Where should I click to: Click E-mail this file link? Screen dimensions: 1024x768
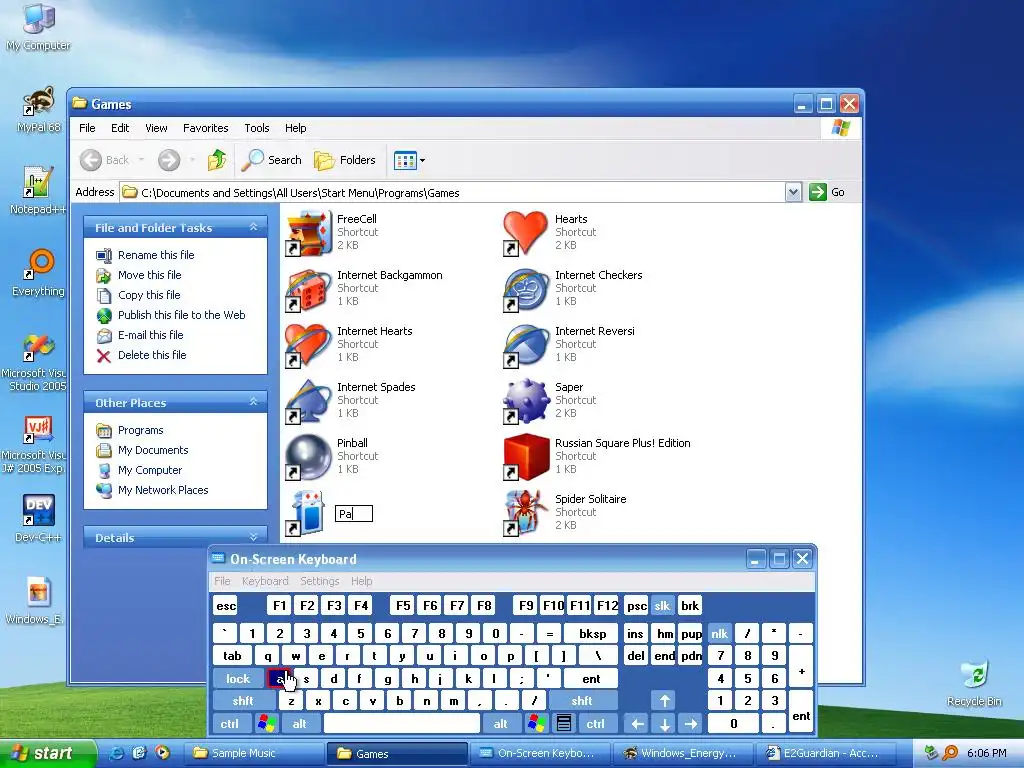[150, 335]
